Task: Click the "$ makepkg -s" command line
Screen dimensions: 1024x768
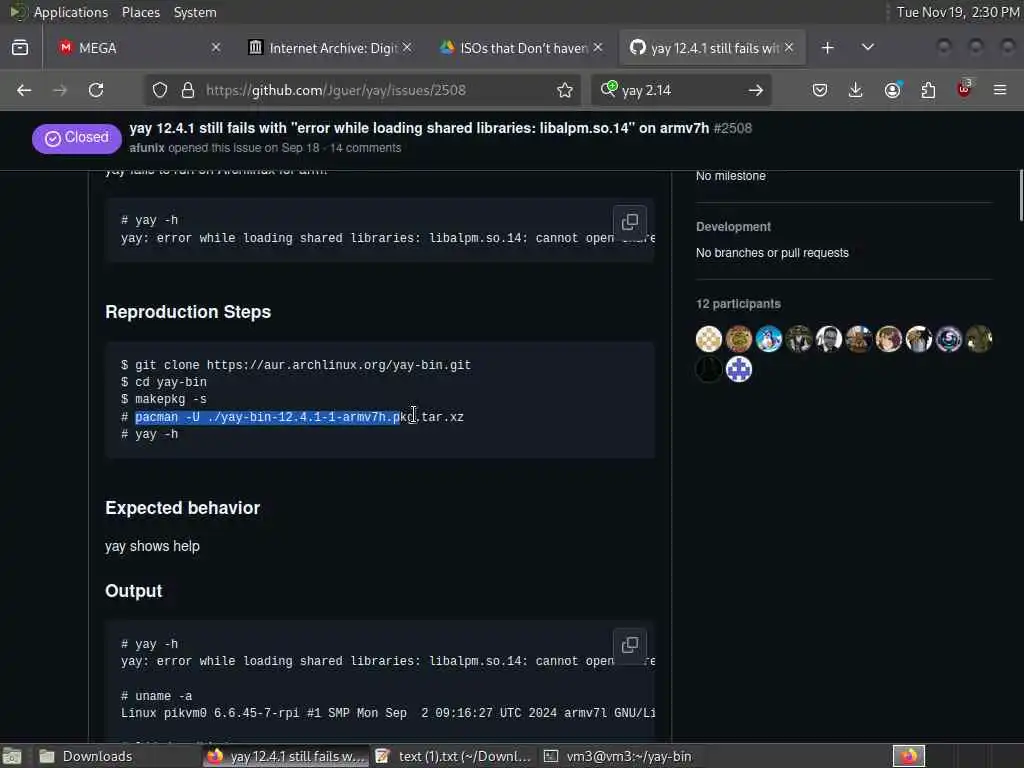Action: 163,399
